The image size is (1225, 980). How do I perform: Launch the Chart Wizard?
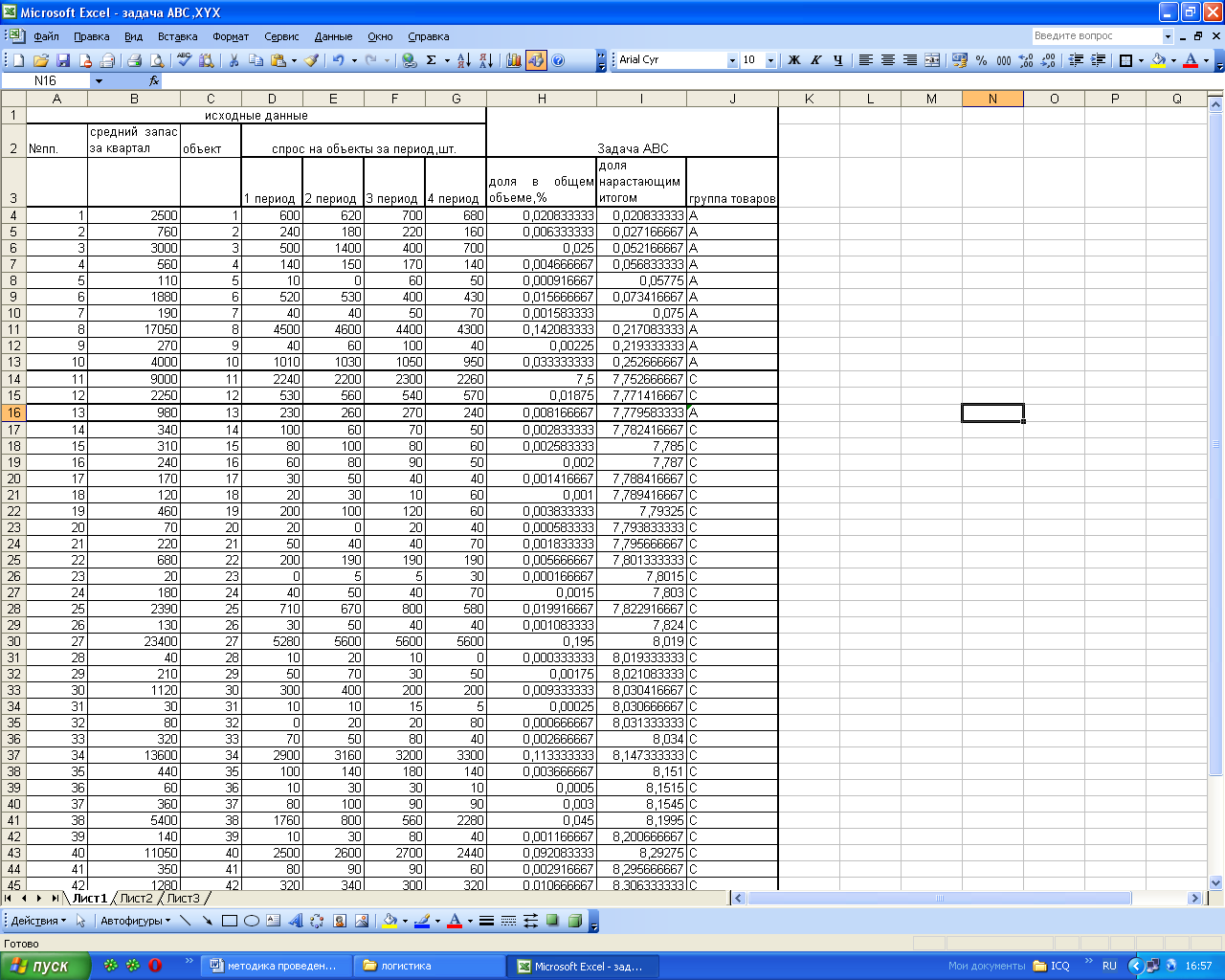(x=514, y=60)
